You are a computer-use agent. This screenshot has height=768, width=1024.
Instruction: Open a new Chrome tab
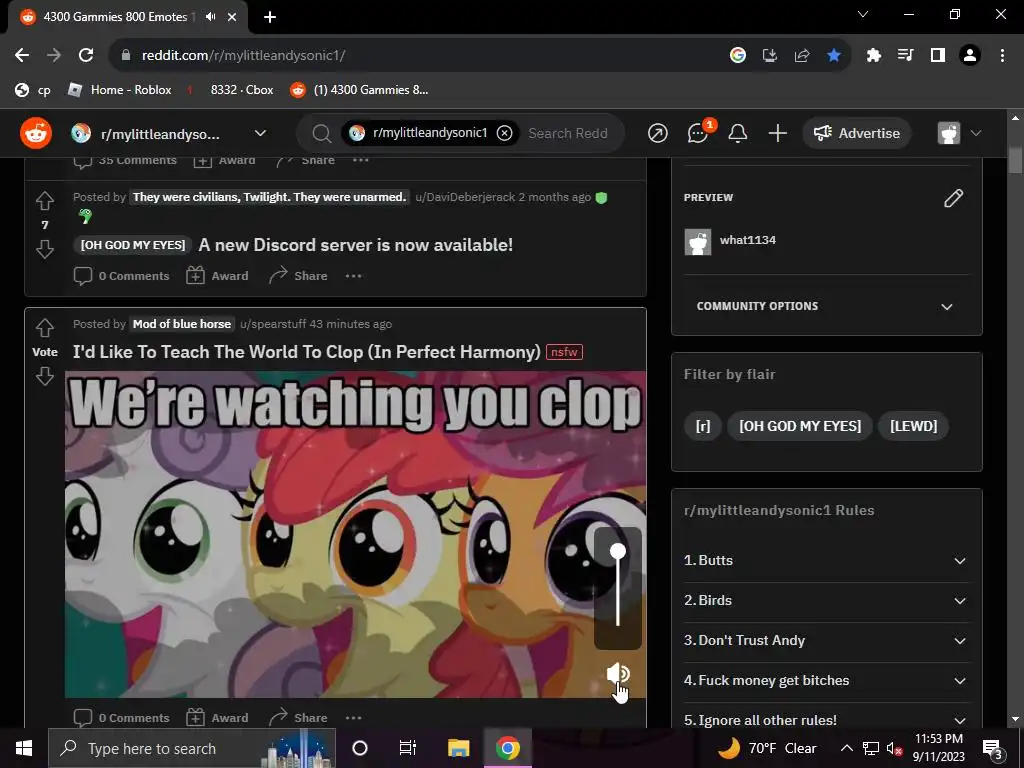[270, 17]
